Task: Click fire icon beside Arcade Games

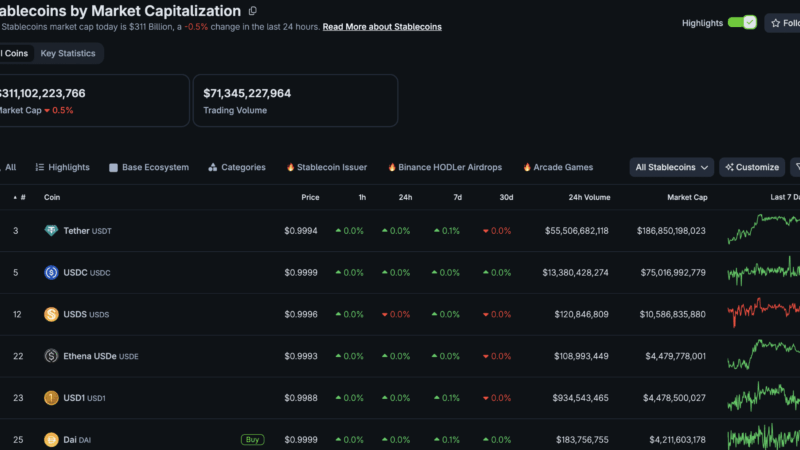Action: pos(527,167)
